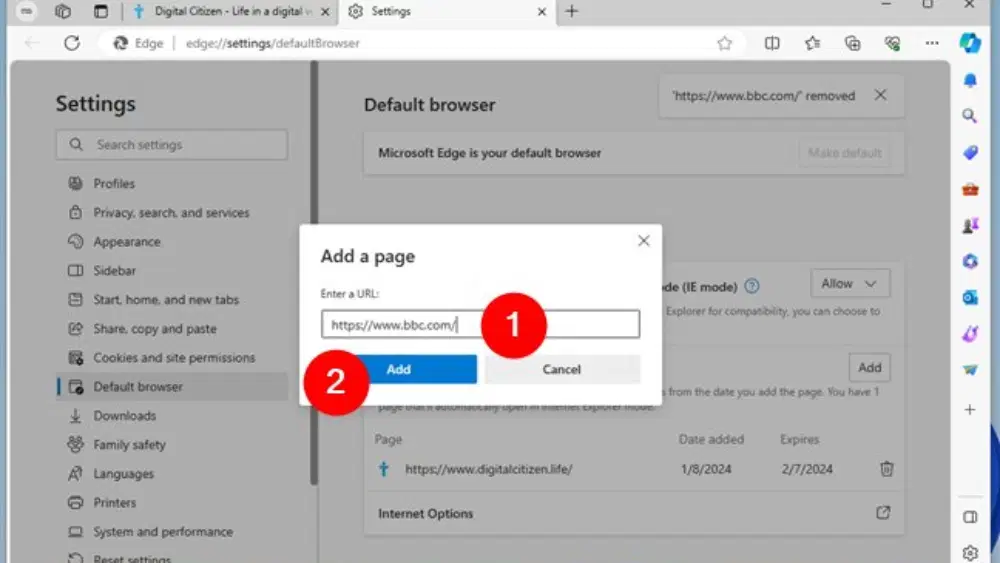Open the Favorites list icon
1000x563 pixels.
[x=812, y=43]
